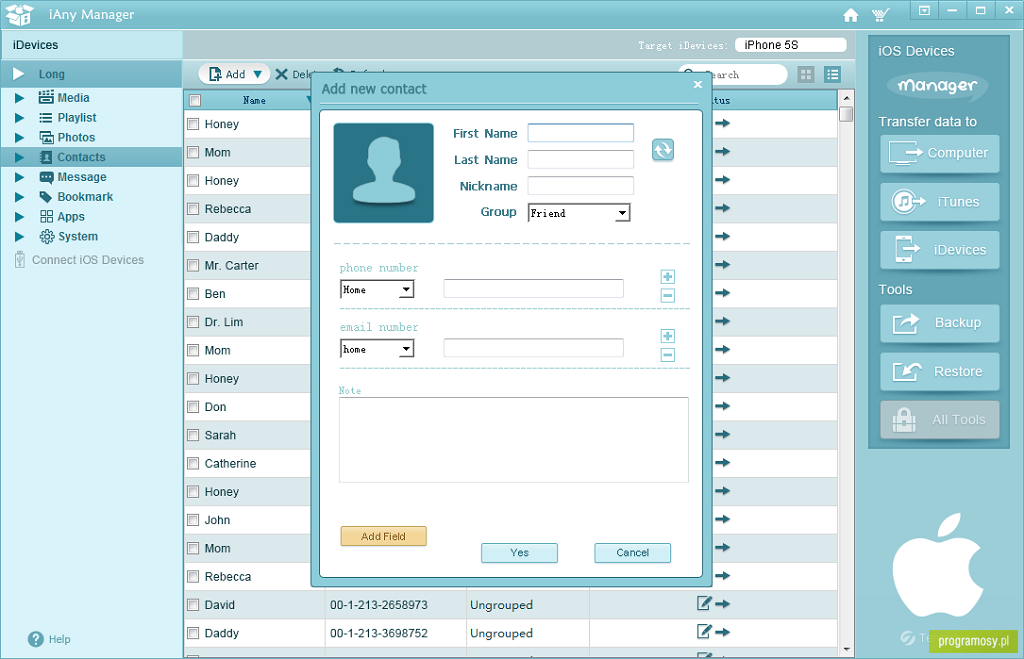Remove the phone number with the minus icon
The image size is (1024, 659).
tap(667, 295)
